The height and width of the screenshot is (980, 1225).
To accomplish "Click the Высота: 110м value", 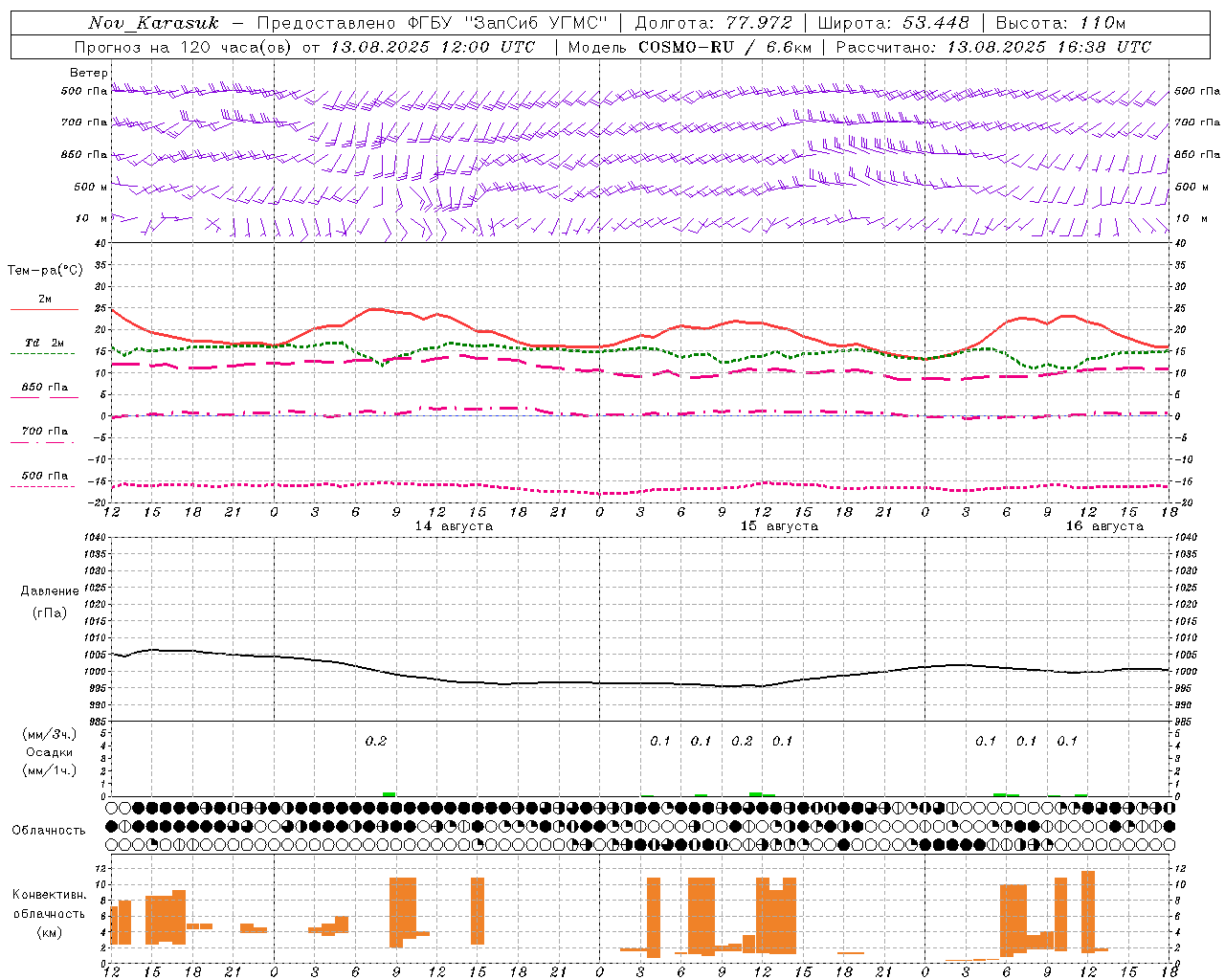I will 1060,23.
